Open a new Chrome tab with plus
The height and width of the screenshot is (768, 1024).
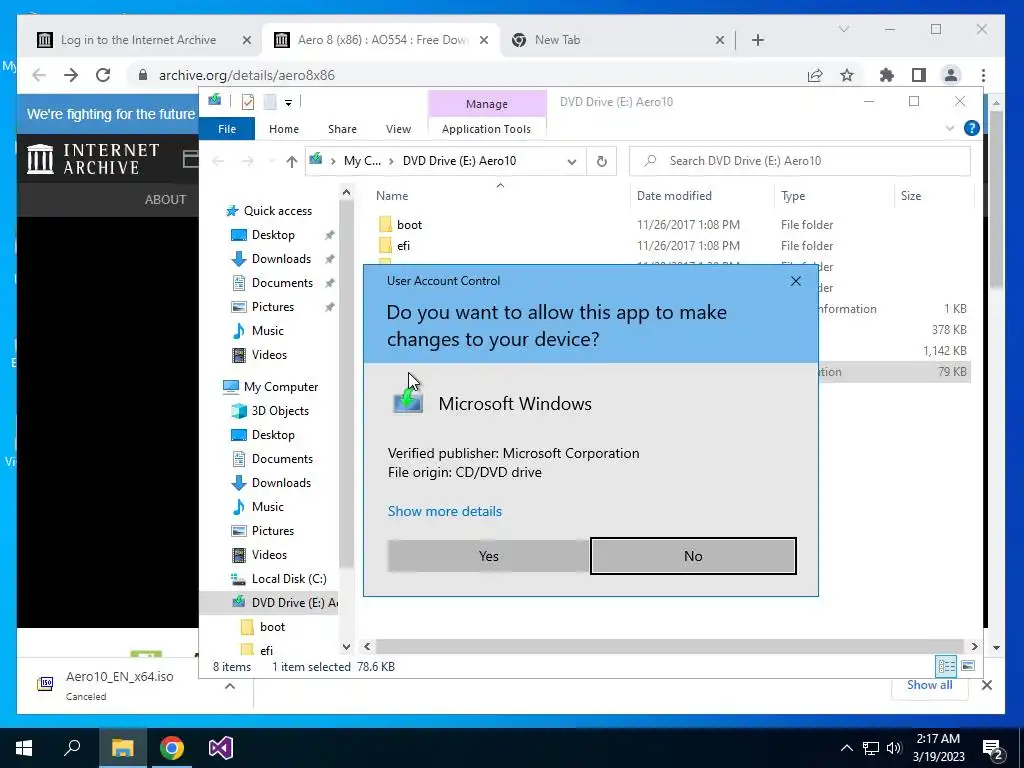coord(758,40)
